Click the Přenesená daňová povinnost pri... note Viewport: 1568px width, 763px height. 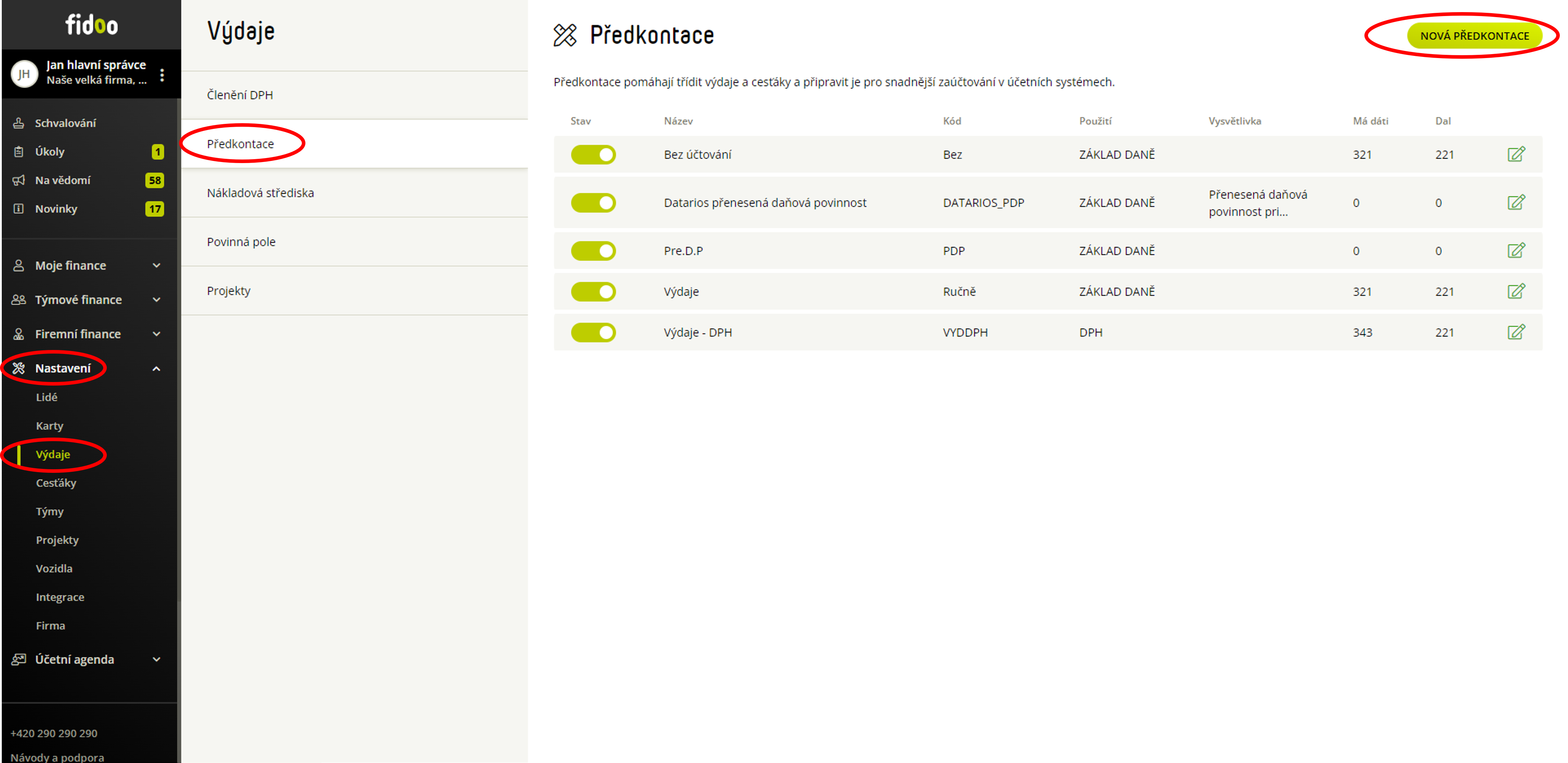click(x=1258, y=203)
